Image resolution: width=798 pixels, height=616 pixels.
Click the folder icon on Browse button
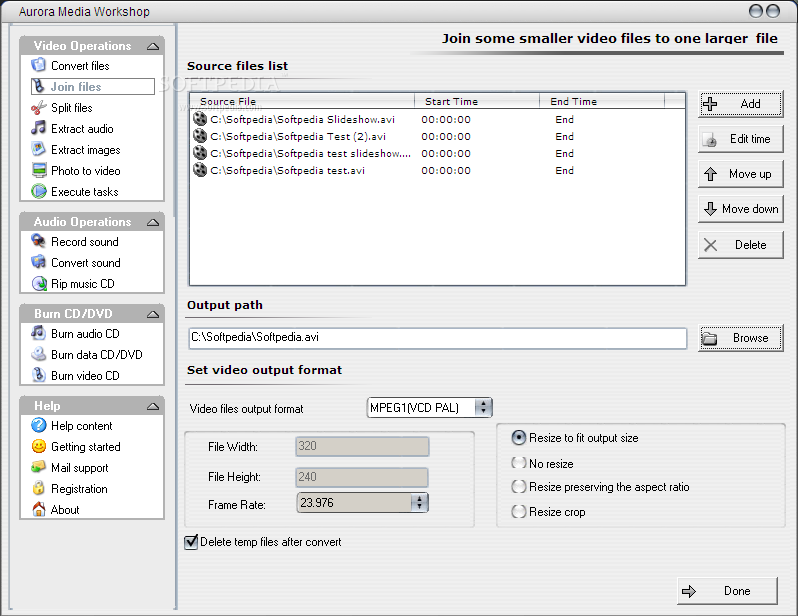coord(709,338)
